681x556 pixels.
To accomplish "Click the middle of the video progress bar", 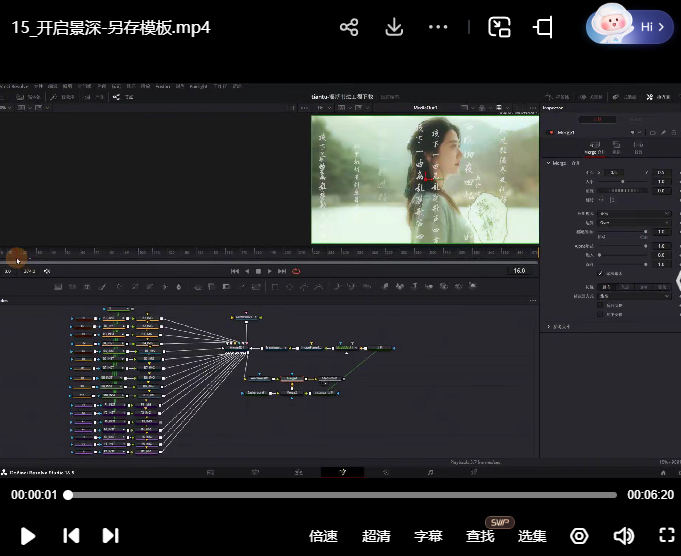I will [x=342, y=495].
